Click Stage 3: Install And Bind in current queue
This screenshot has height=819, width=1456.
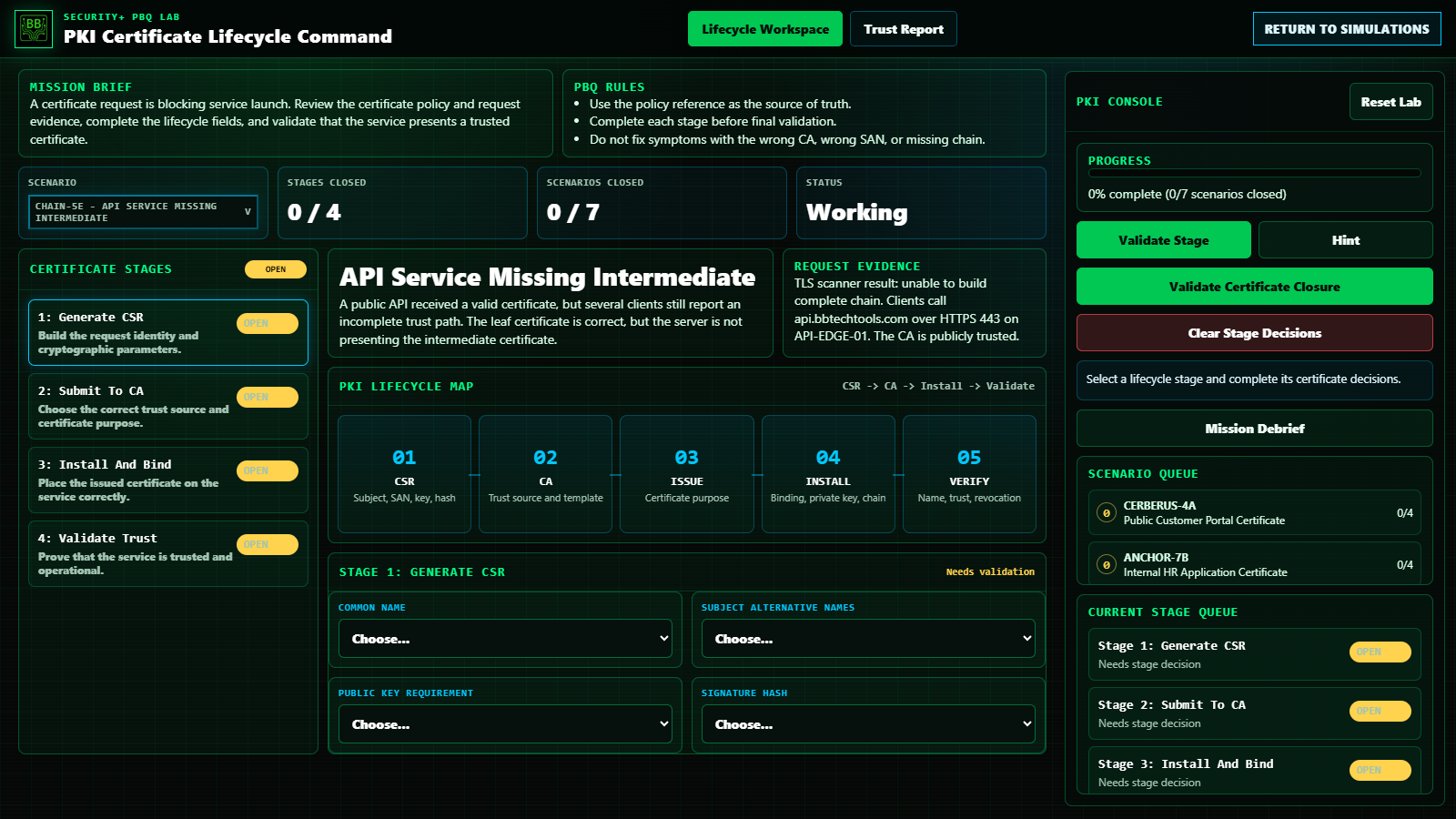pyautogui.click(x=1255, y=771)
